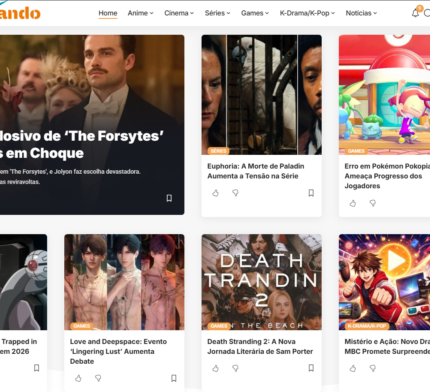Click the Pokémon Pokopia article thumbnail

click(x=384, y=95)
